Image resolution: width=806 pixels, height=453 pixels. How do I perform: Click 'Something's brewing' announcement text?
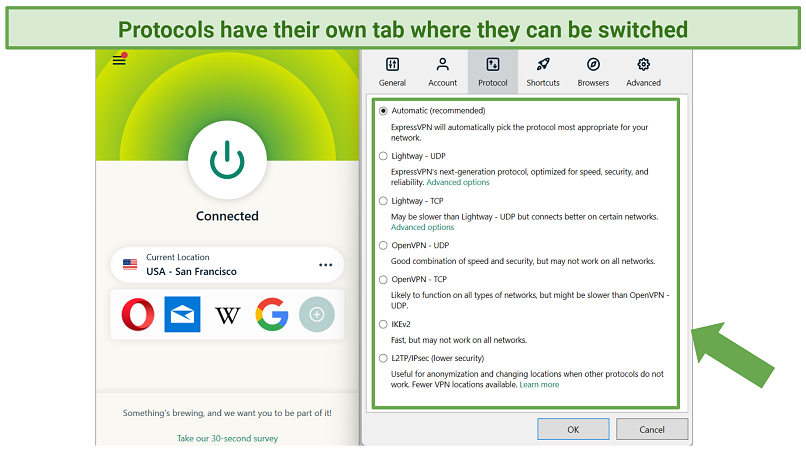[x=227, y=413]
